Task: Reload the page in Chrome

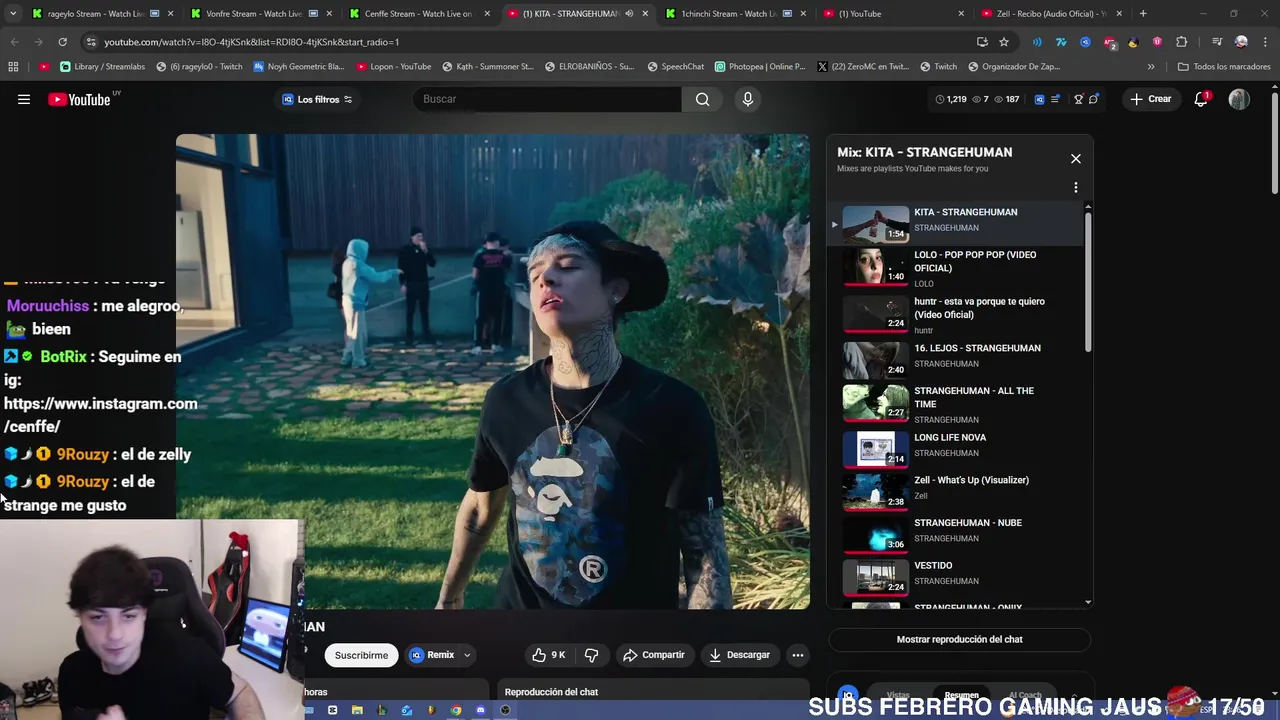Action: (x=62, y=42)
